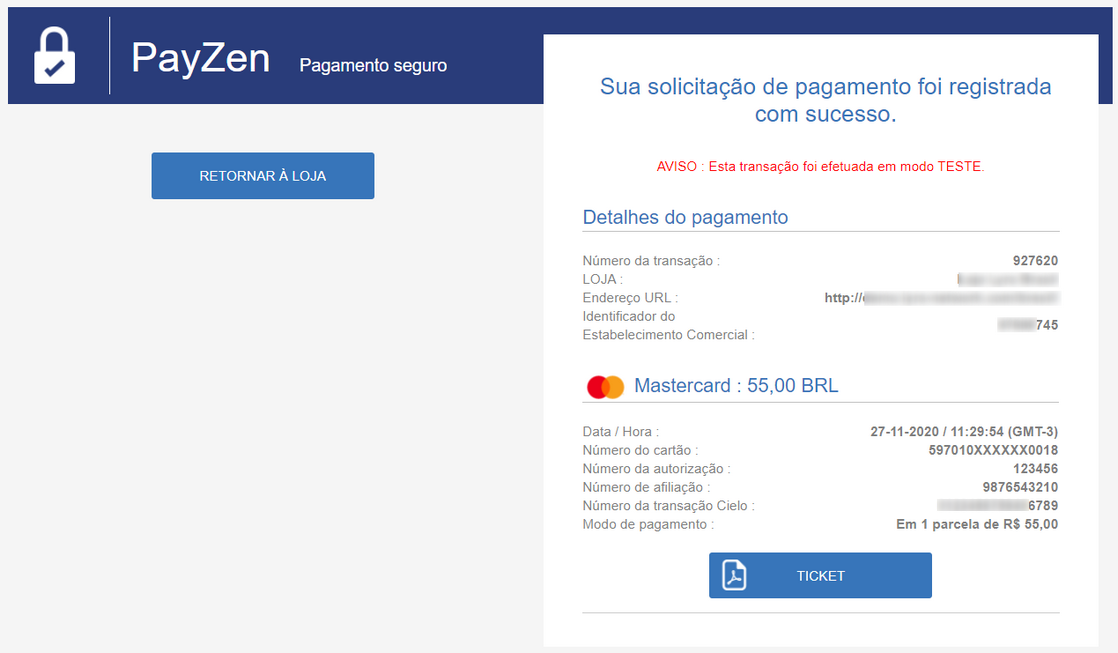Select date value 27-11-2020 / 11:29:54
The height and width of the screenshot is (653, 1118).
point(964,432)
